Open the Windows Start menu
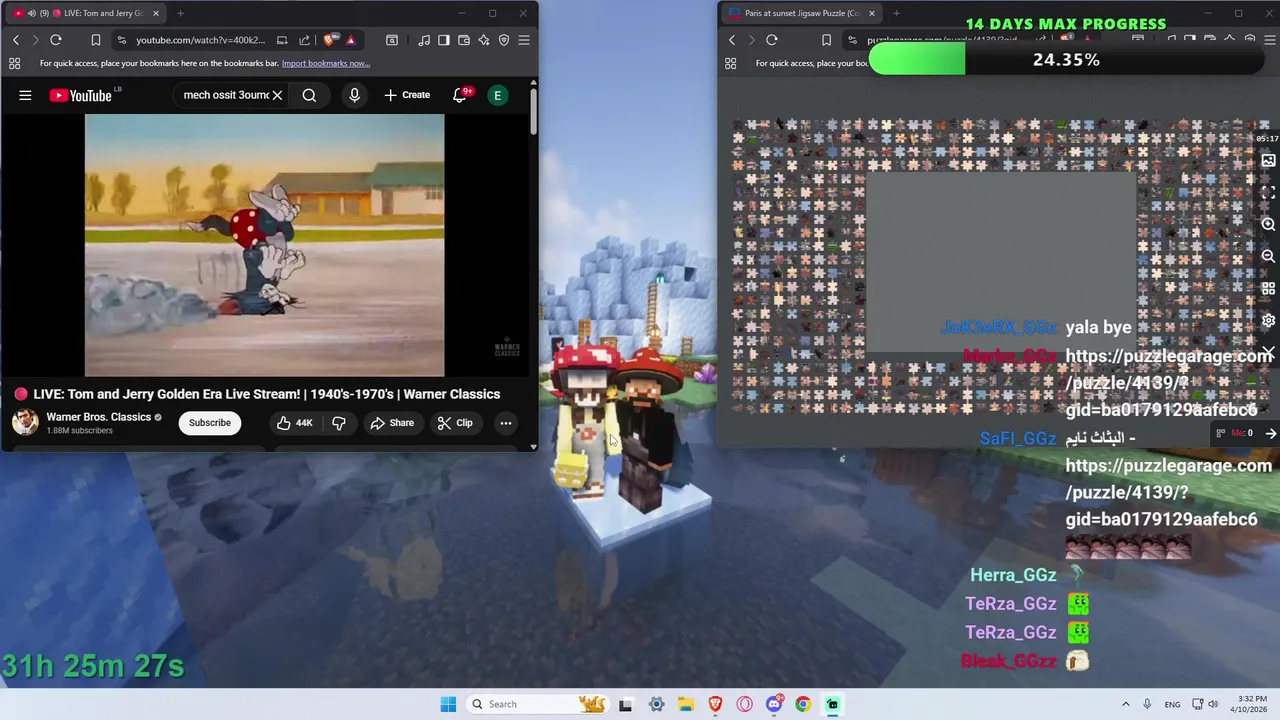Image resolution: width=1280 pixels, height=720 pixels. (448, 704)
